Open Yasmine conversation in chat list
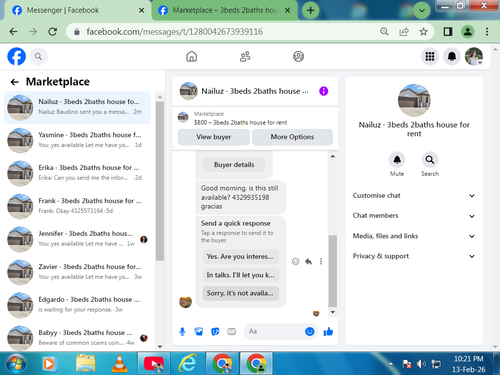The height and width of the screenshot is (375, 500). click(77, 140)
